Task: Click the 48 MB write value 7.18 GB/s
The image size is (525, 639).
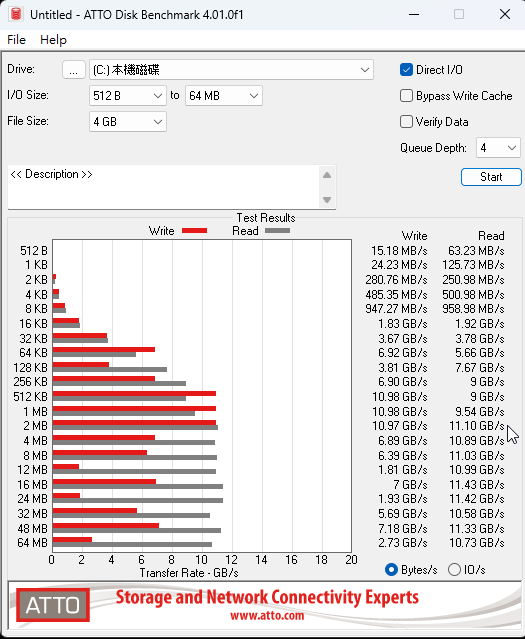Action: coord(403,529)
